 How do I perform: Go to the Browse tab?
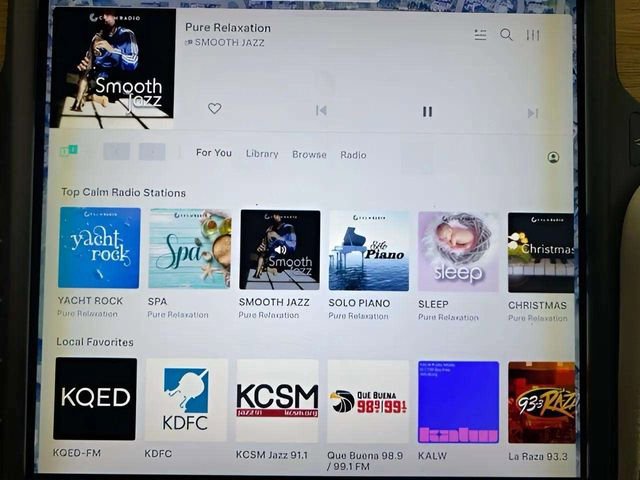(309, 155)
